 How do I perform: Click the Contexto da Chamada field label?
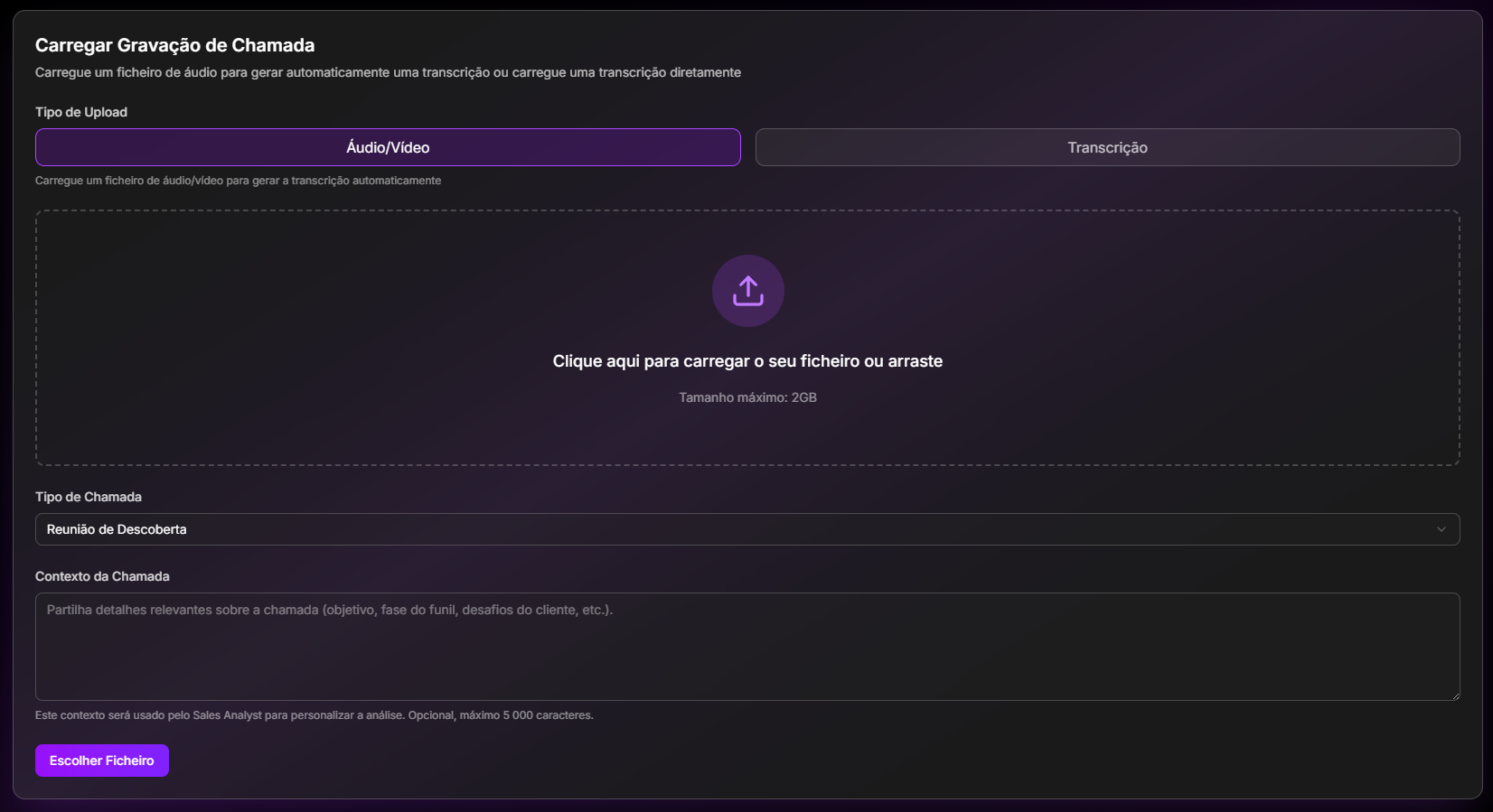click(102, 576)
